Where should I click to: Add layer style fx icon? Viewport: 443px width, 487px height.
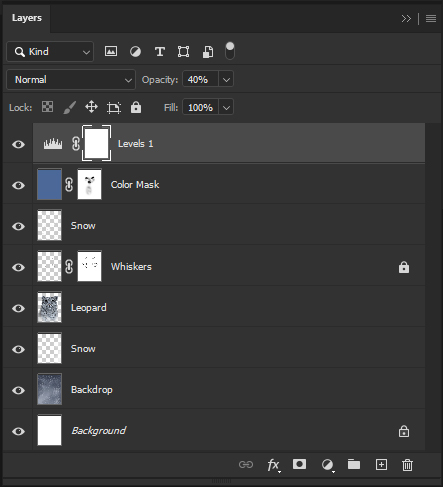point(274,465)
